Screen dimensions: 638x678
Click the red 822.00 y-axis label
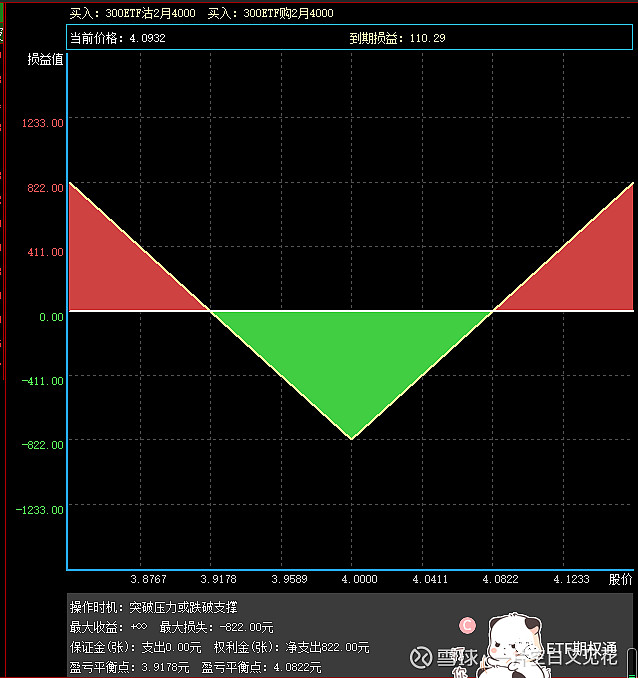point(45,188)
